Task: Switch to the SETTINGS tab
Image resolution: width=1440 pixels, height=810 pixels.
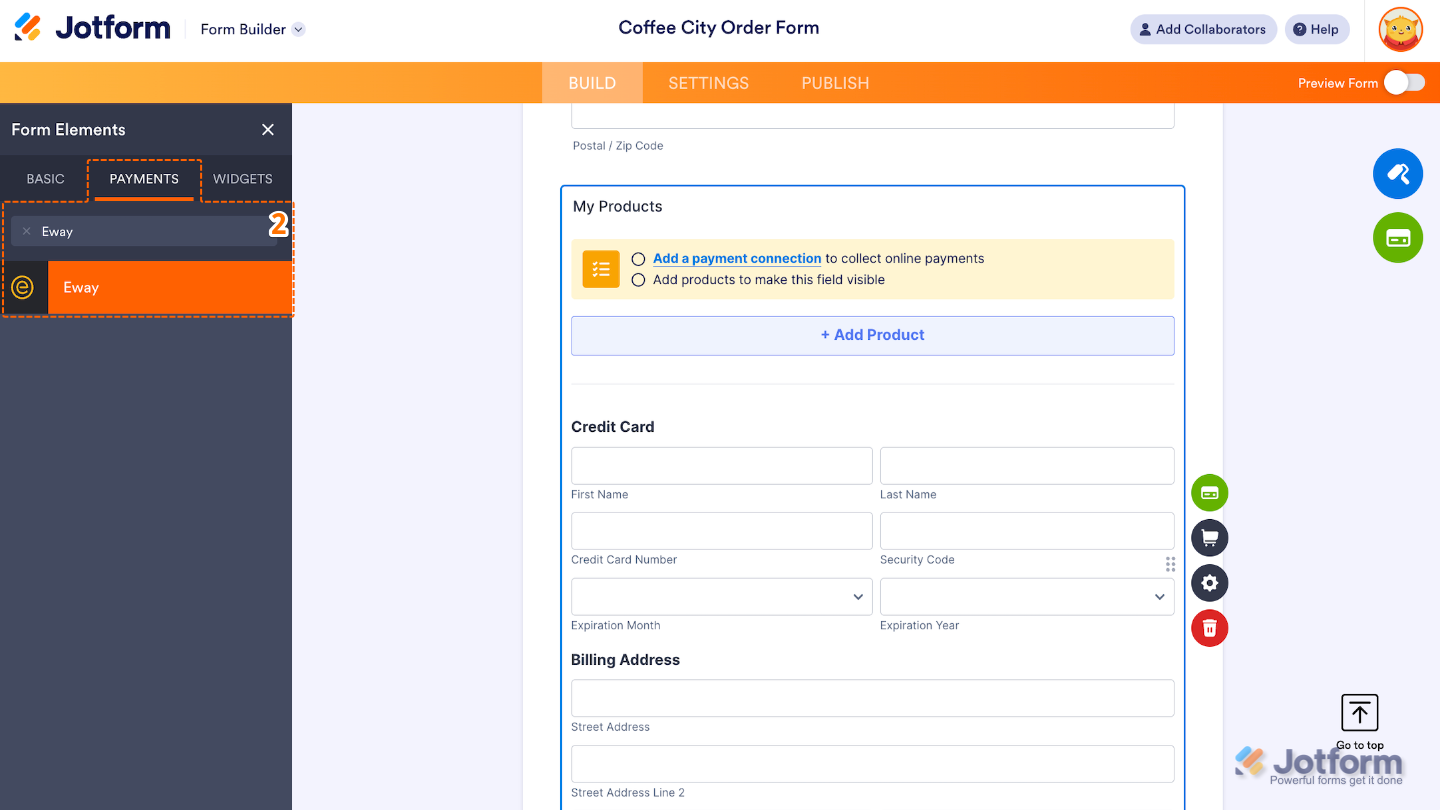Action: pyautogui.click(x=708, y=83)
